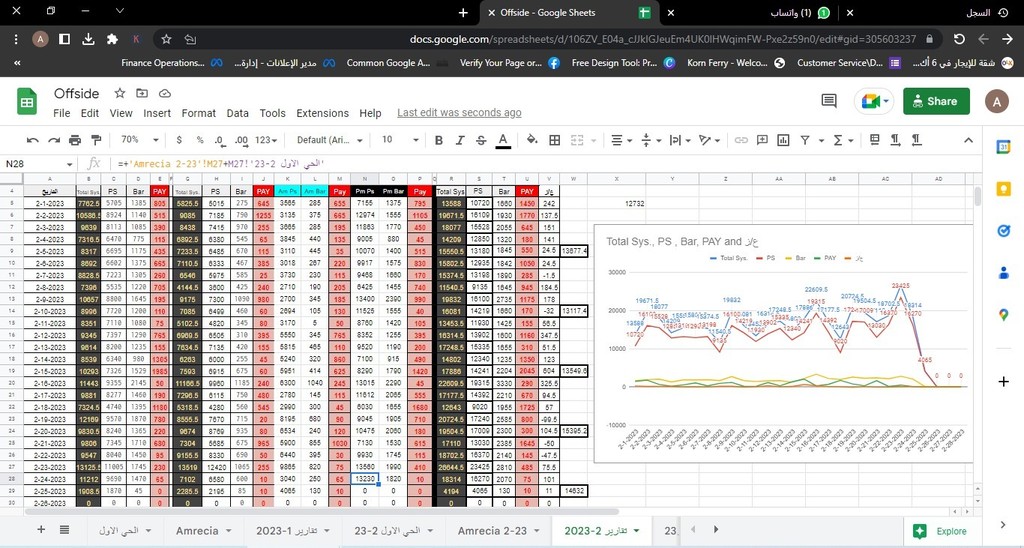Image resolution: width=1024 pixels, height=548 pixels.
Task: Activate the paint format tool
Action: (96, 140)
